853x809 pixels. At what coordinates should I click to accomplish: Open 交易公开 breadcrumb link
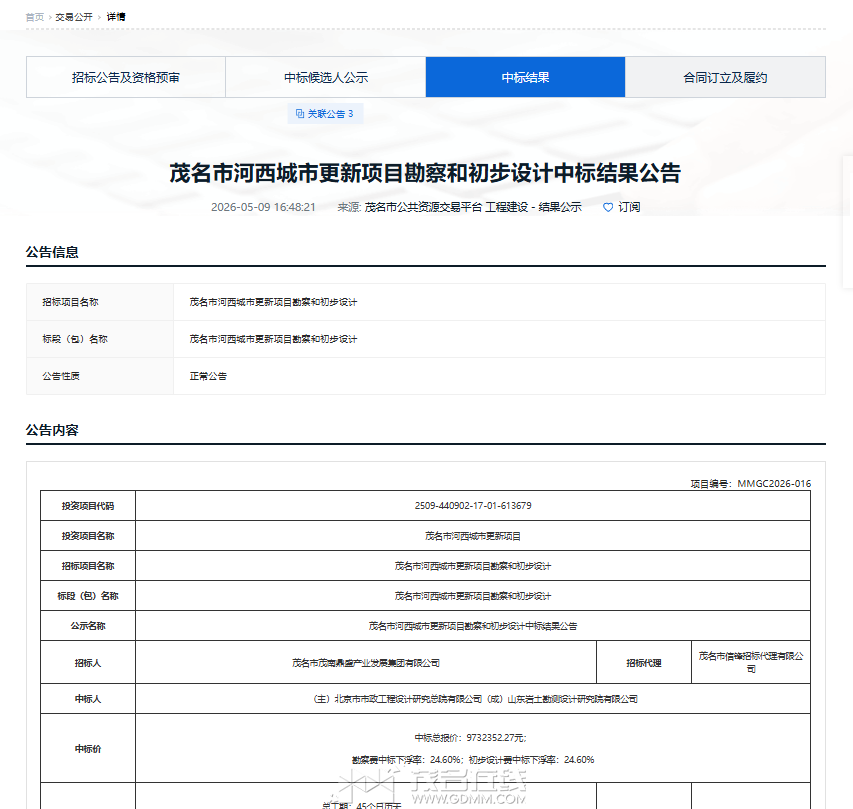click(74, 17)
